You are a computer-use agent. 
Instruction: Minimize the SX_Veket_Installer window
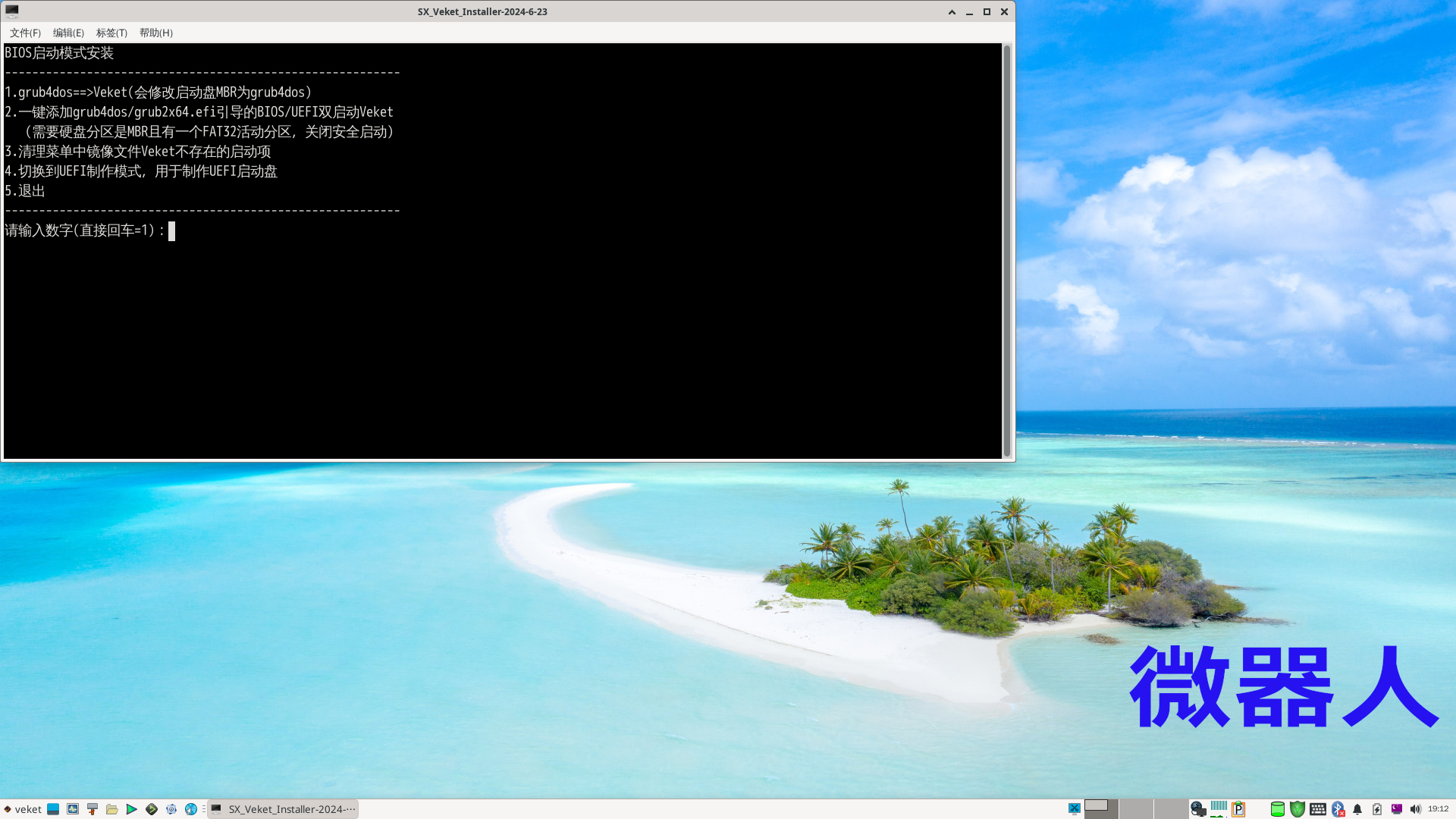[x=969, y=11]
